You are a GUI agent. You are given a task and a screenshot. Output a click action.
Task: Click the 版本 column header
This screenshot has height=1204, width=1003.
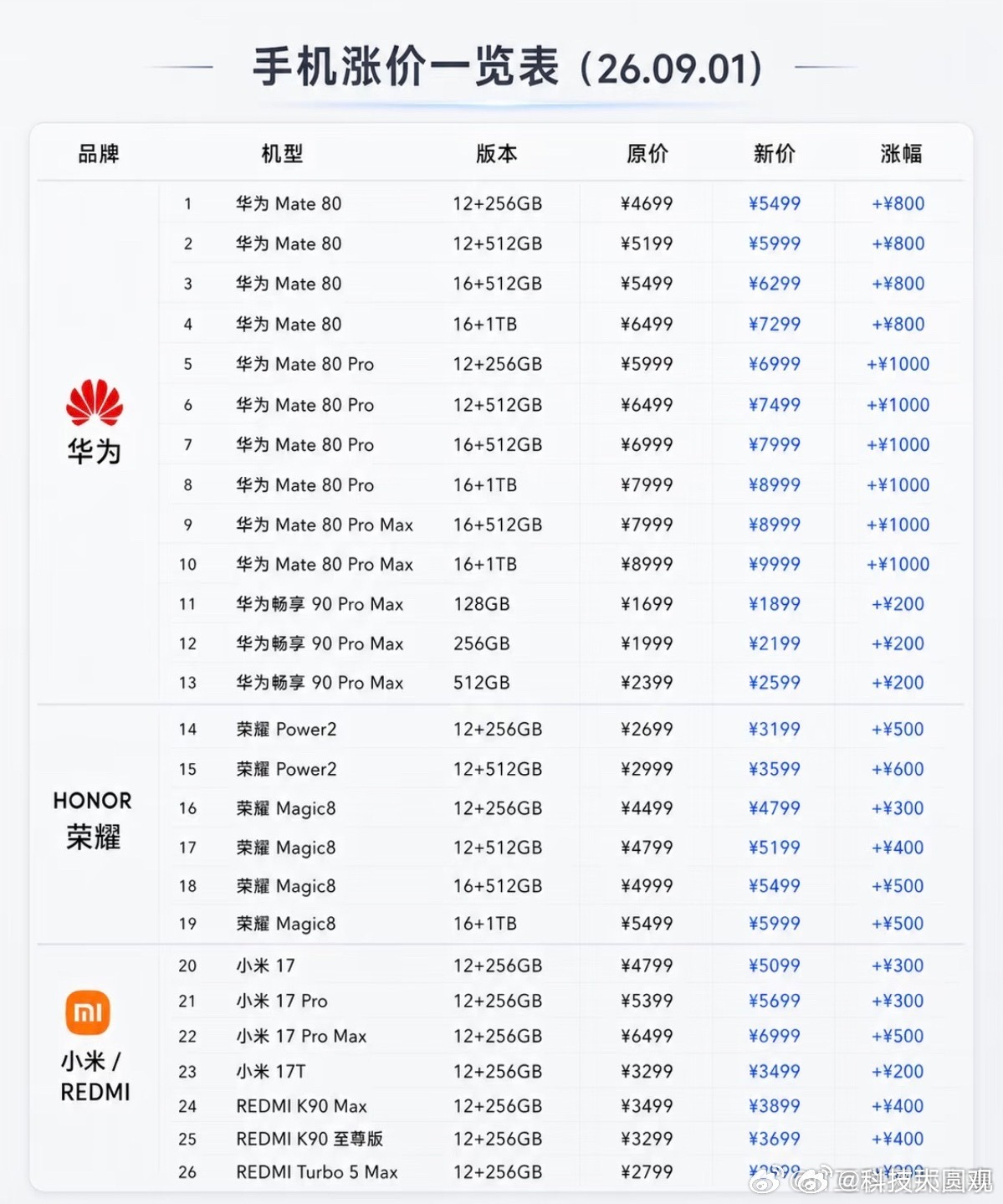pos(497,154)
